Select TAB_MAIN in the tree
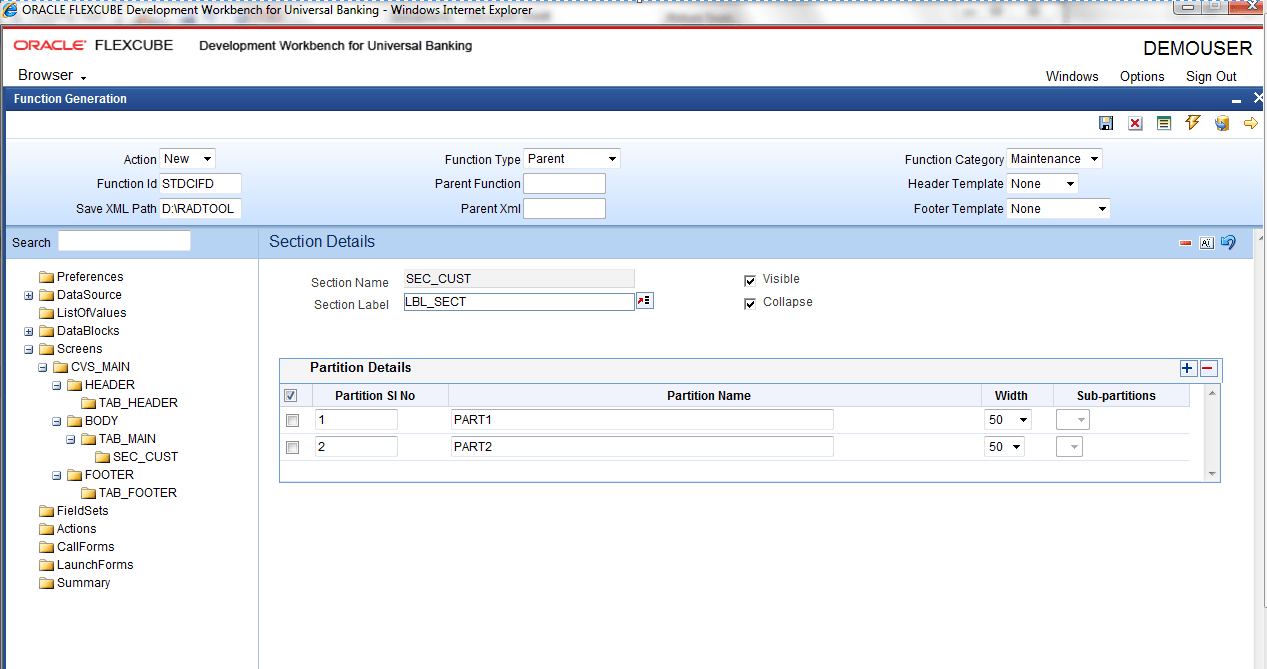 coord(127,439)
